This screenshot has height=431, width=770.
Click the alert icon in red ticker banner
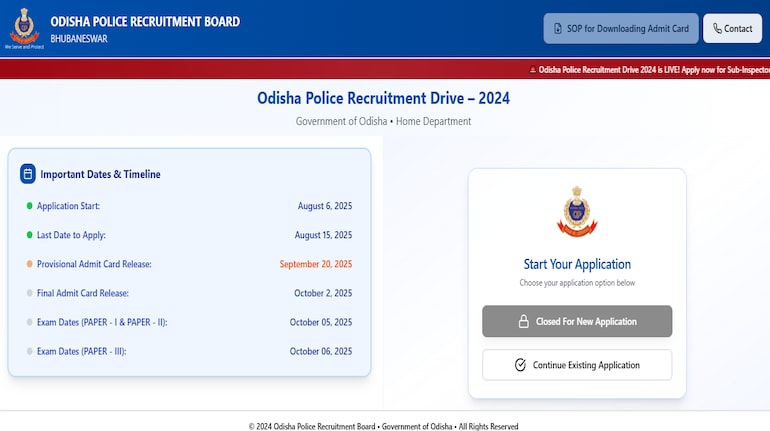click(533, 70)
